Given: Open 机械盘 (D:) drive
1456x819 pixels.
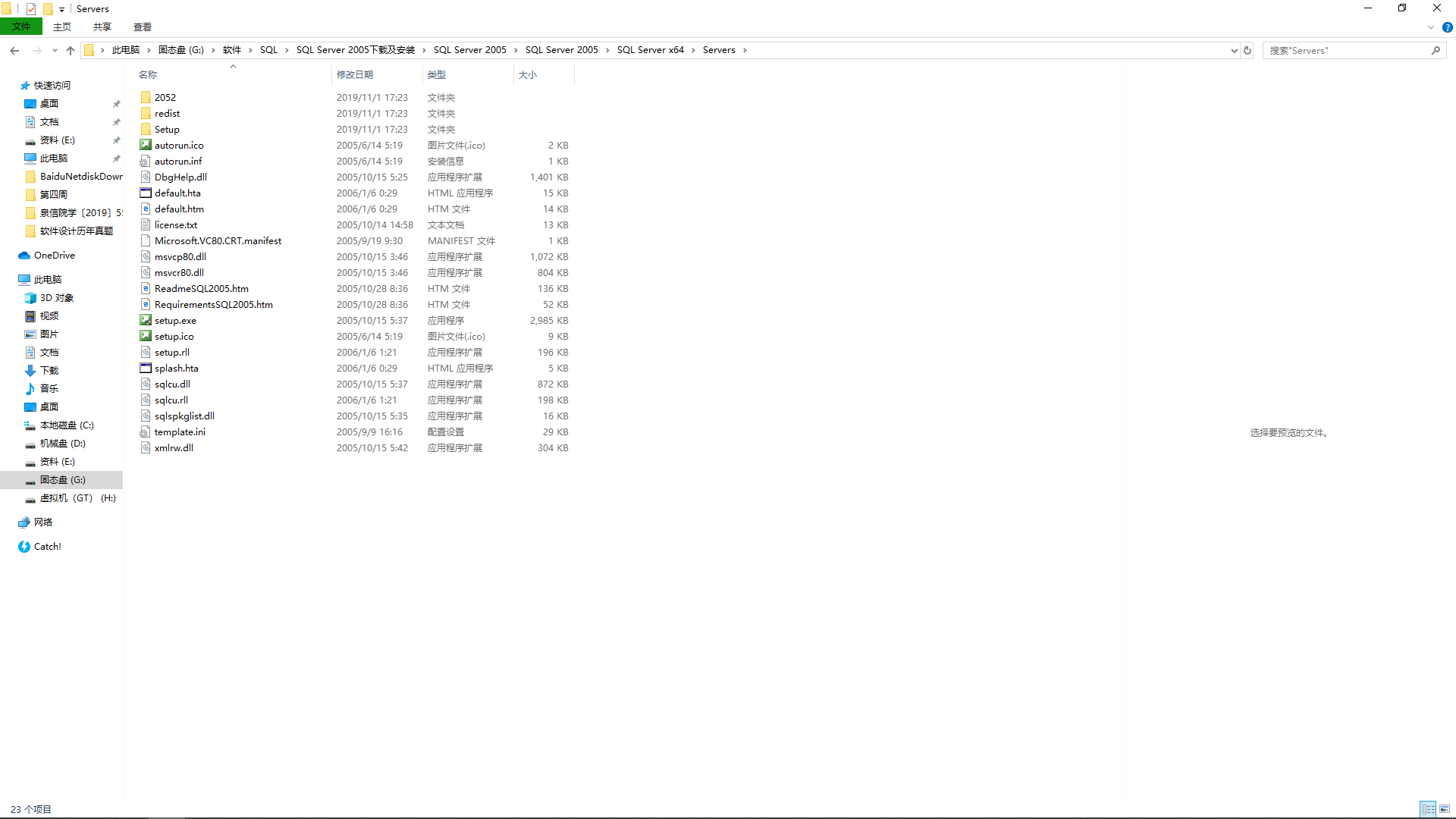Looking at the screenshot, I should 62,444.
